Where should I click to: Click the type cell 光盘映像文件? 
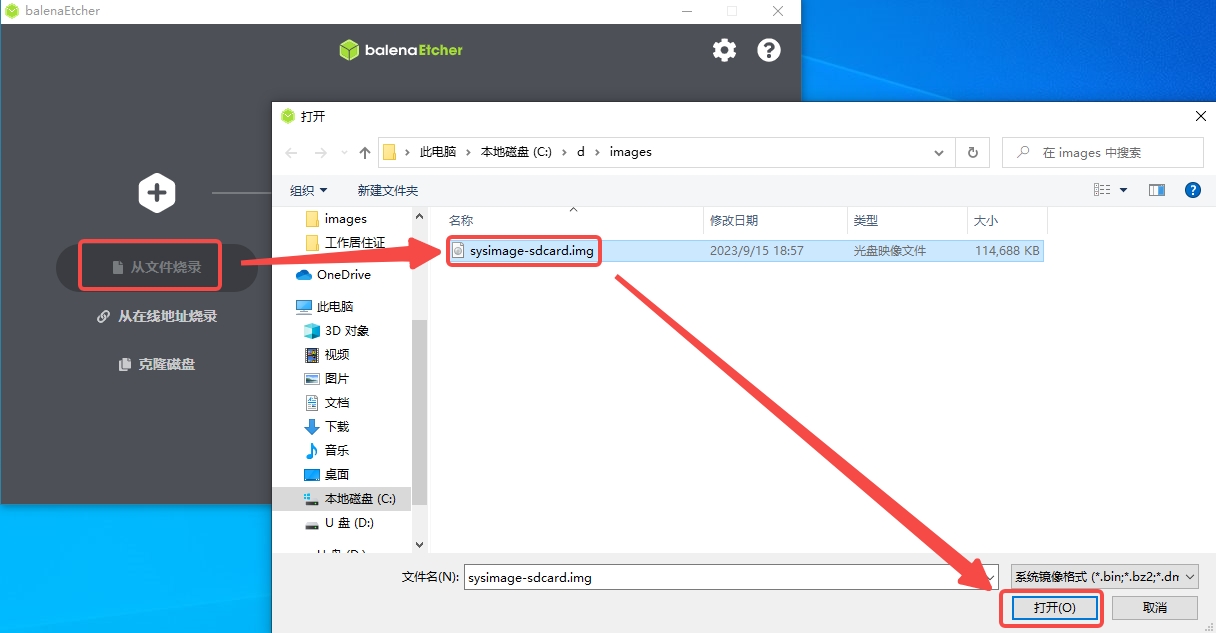click(890, 251)
